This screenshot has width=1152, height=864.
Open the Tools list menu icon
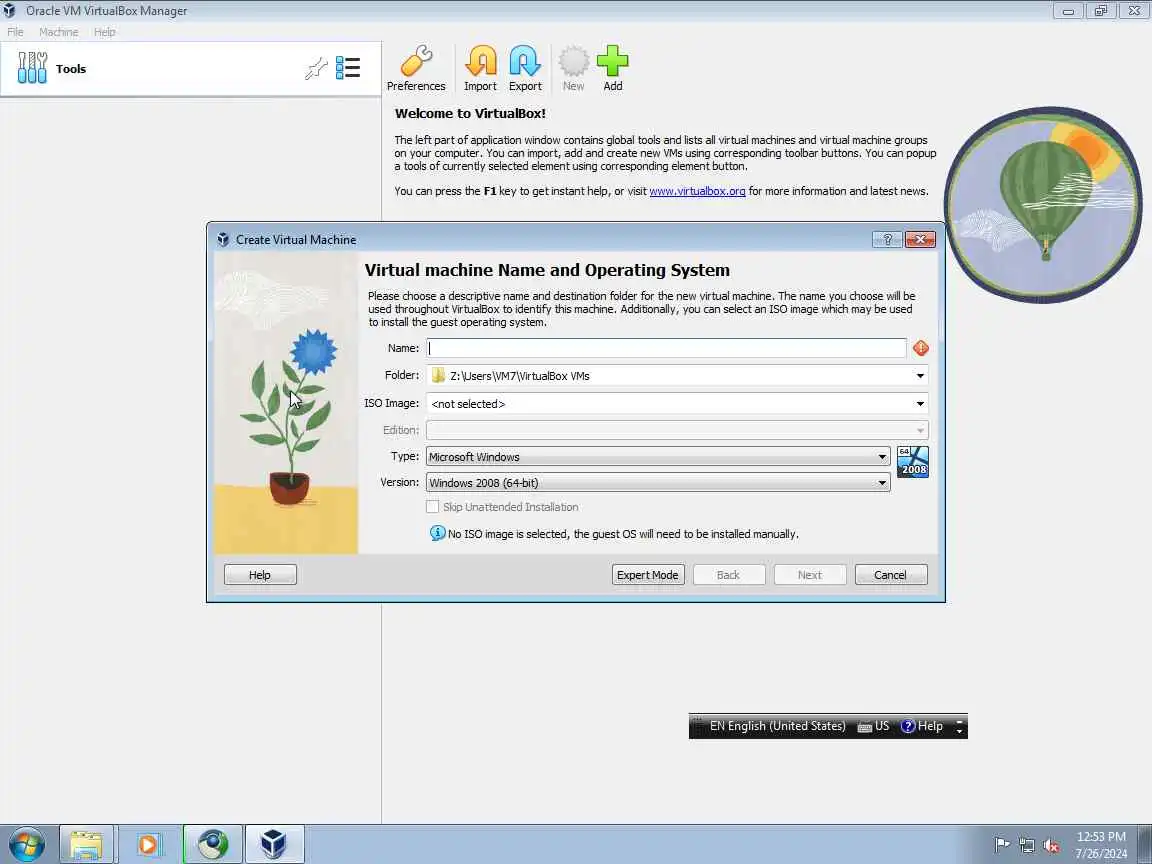coord(348,68)
